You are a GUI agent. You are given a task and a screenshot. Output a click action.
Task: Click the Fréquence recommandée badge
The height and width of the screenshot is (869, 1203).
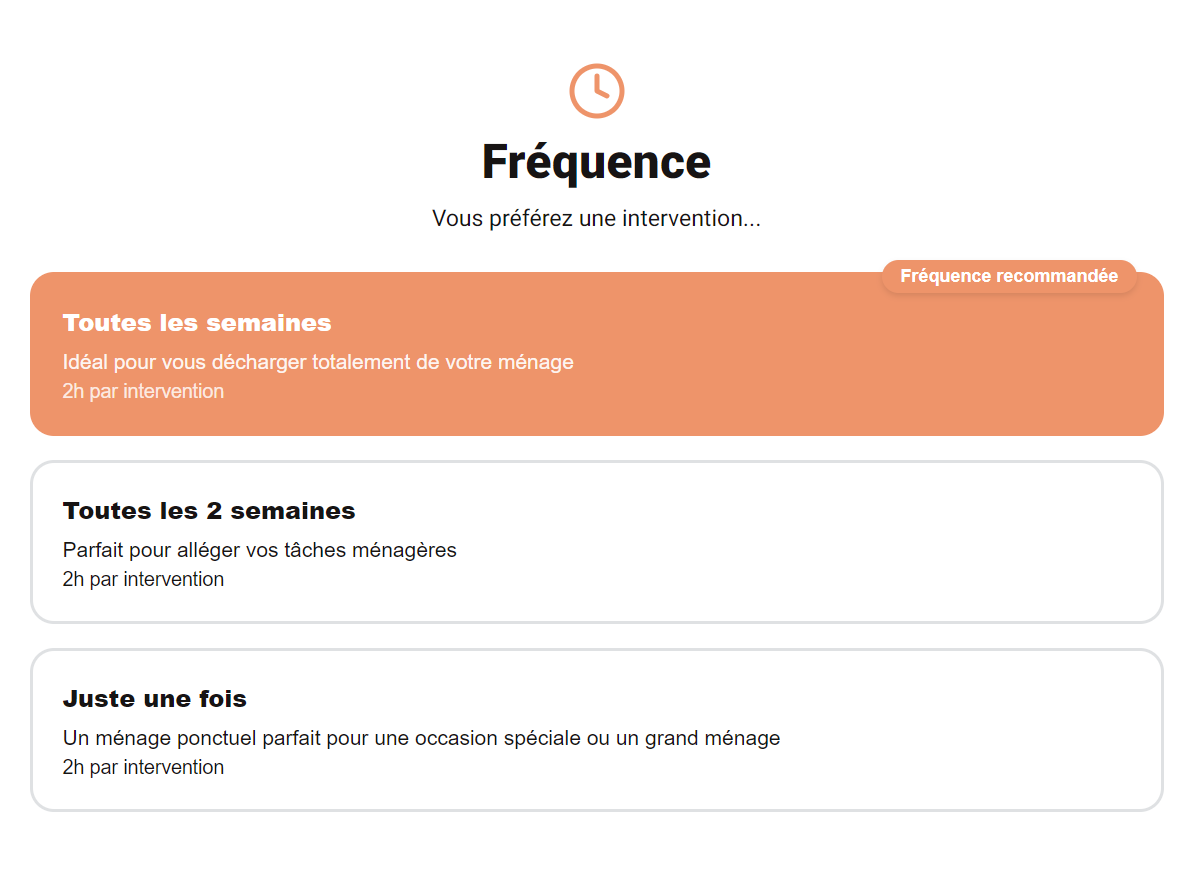click(x=1009, y=276)
